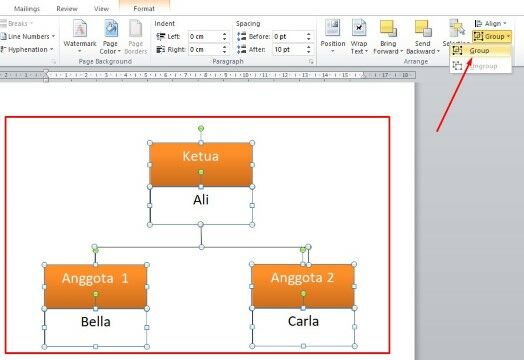This screenshot has width=524, height=360.
Task: Select the Anggota 1 orange shape
Action: pyautogui.click(x=96, y=286)
